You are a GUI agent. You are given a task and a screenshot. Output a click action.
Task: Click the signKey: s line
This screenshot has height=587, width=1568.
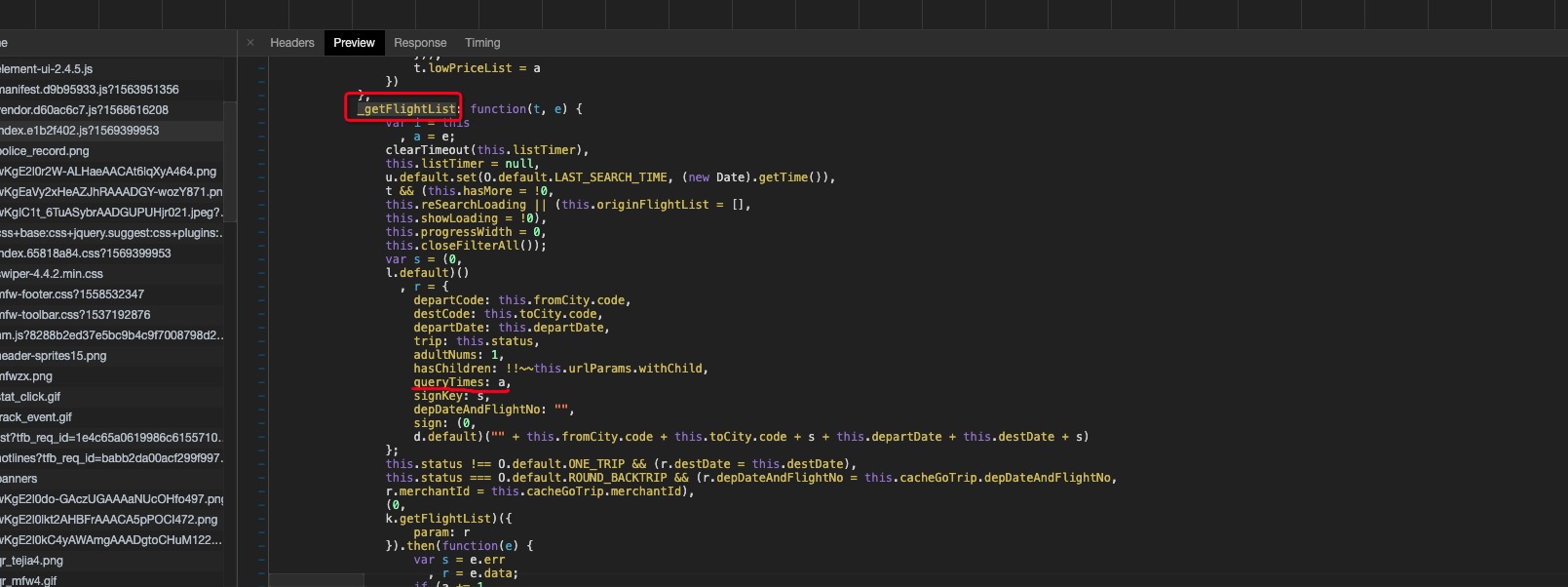click(x=452, y=396)
